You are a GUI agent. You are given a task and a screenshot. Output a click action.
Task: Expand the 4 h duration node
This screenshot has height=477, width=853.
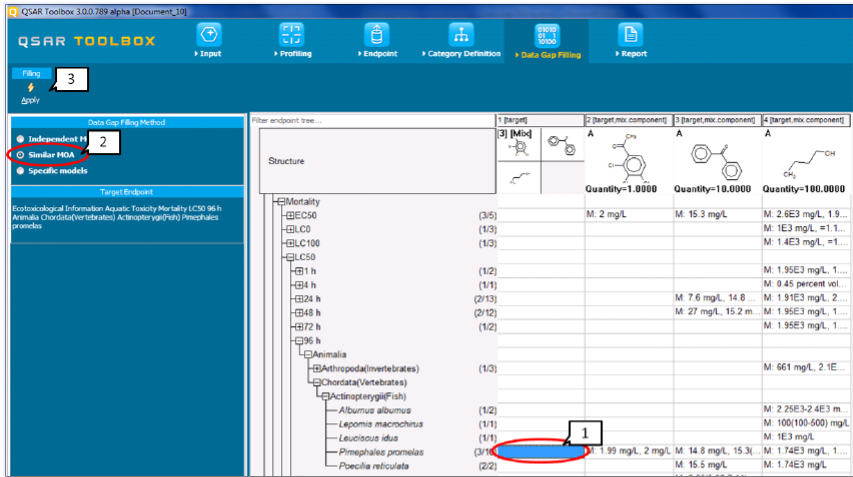[x=299, y=285]
